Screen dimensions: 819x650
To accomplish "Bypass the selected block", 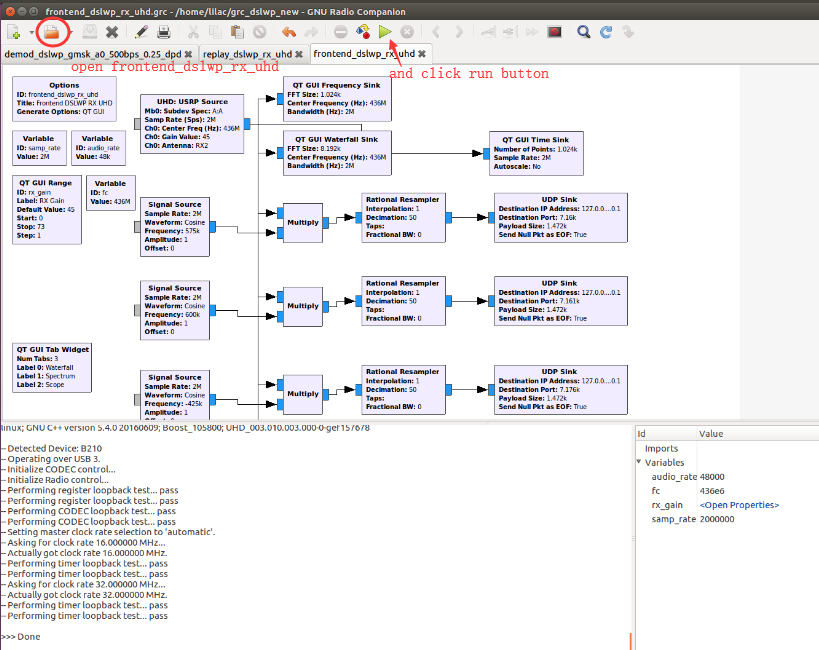I will (x=532, y=32).
